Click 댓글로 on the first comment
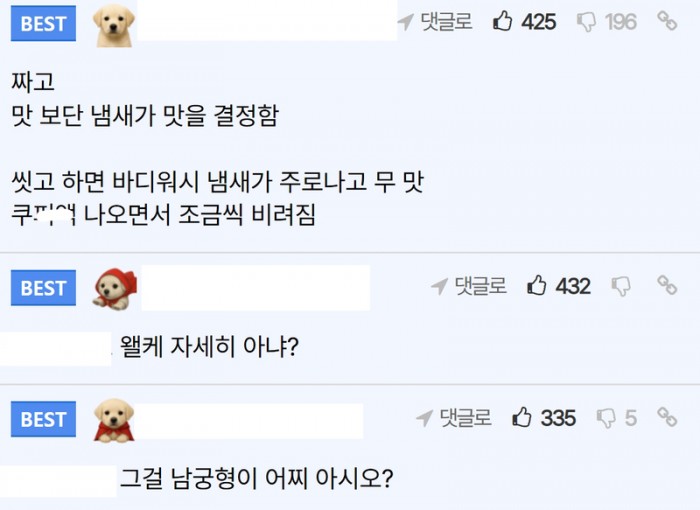This screenshot has height=510, width=700. (x=435, y=21)
